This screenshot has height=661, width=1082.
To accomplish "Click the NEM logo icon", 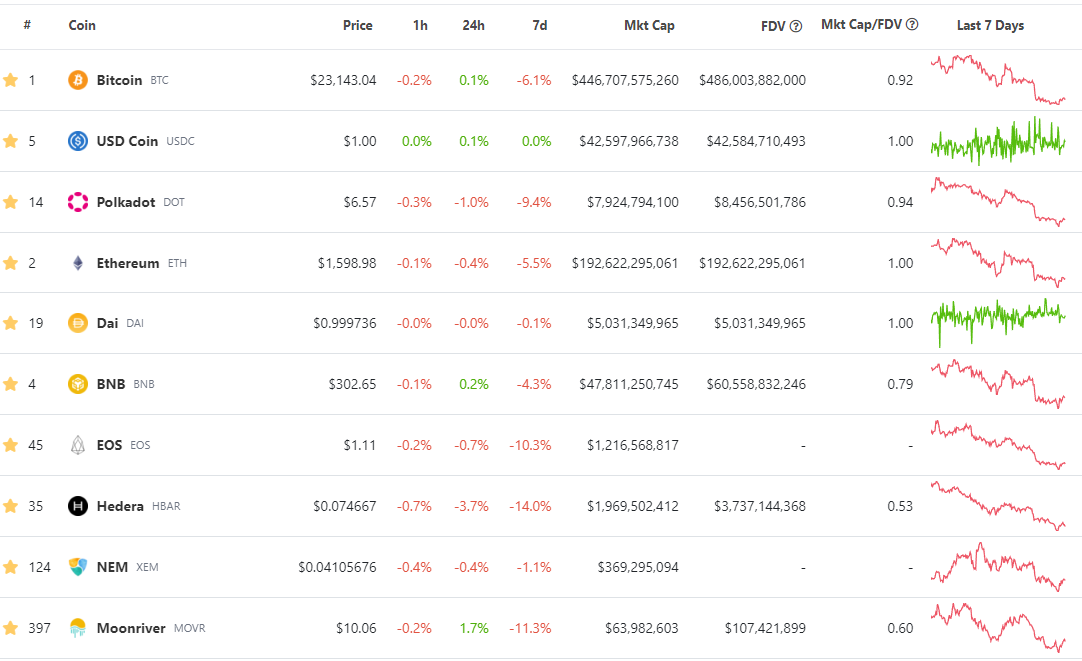I will coord(78,567).
